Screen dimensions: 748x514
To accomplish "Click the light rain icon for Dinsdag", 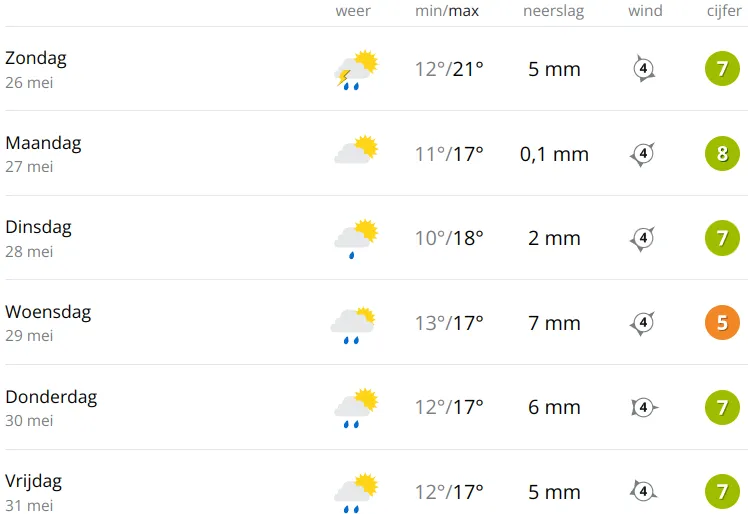I will 356,239.
